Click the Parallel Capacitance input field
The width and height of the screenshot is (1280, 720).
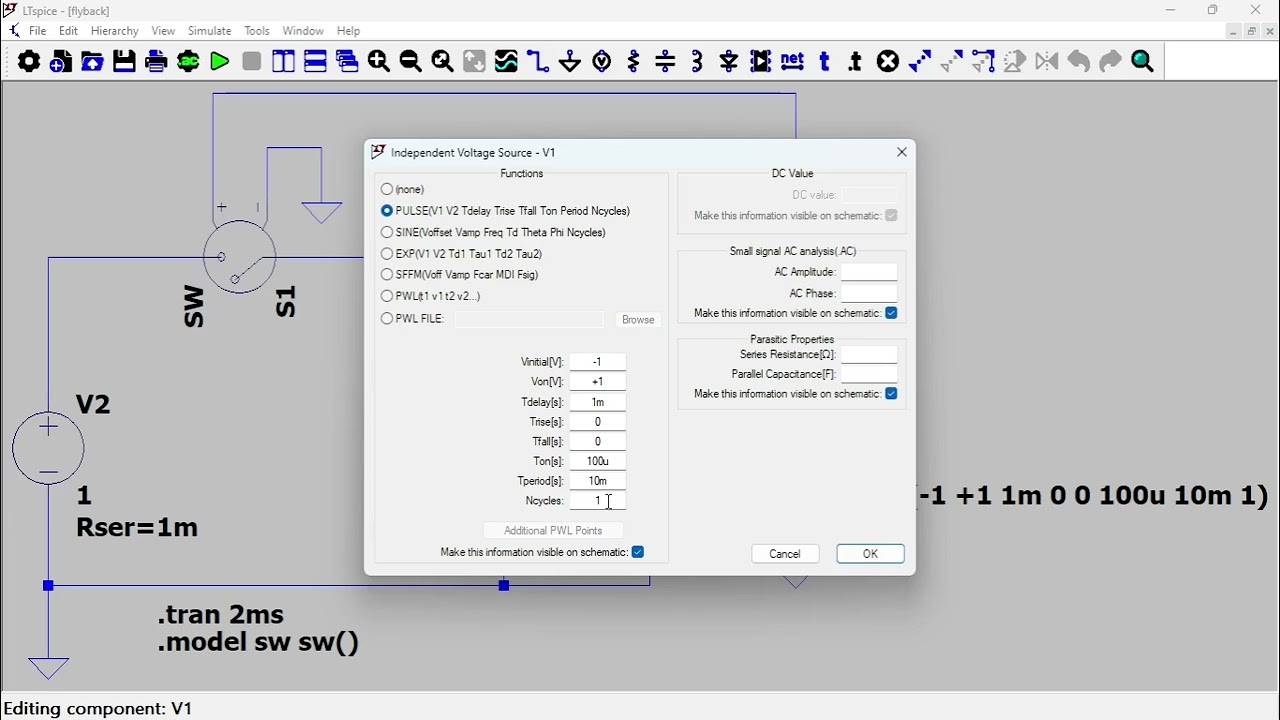coord(869,374)
